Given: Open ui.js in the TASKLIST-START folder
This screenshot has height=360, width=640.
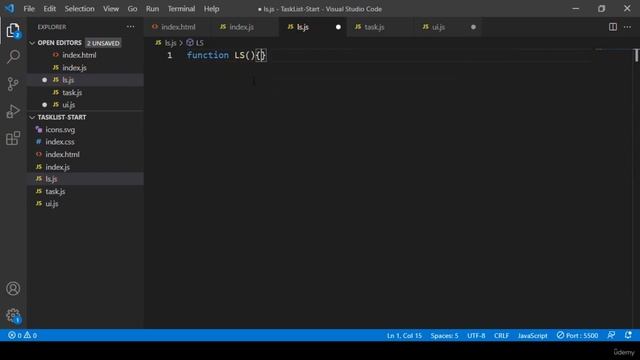Looking at the screenshot, I should [x=85, y=204].
